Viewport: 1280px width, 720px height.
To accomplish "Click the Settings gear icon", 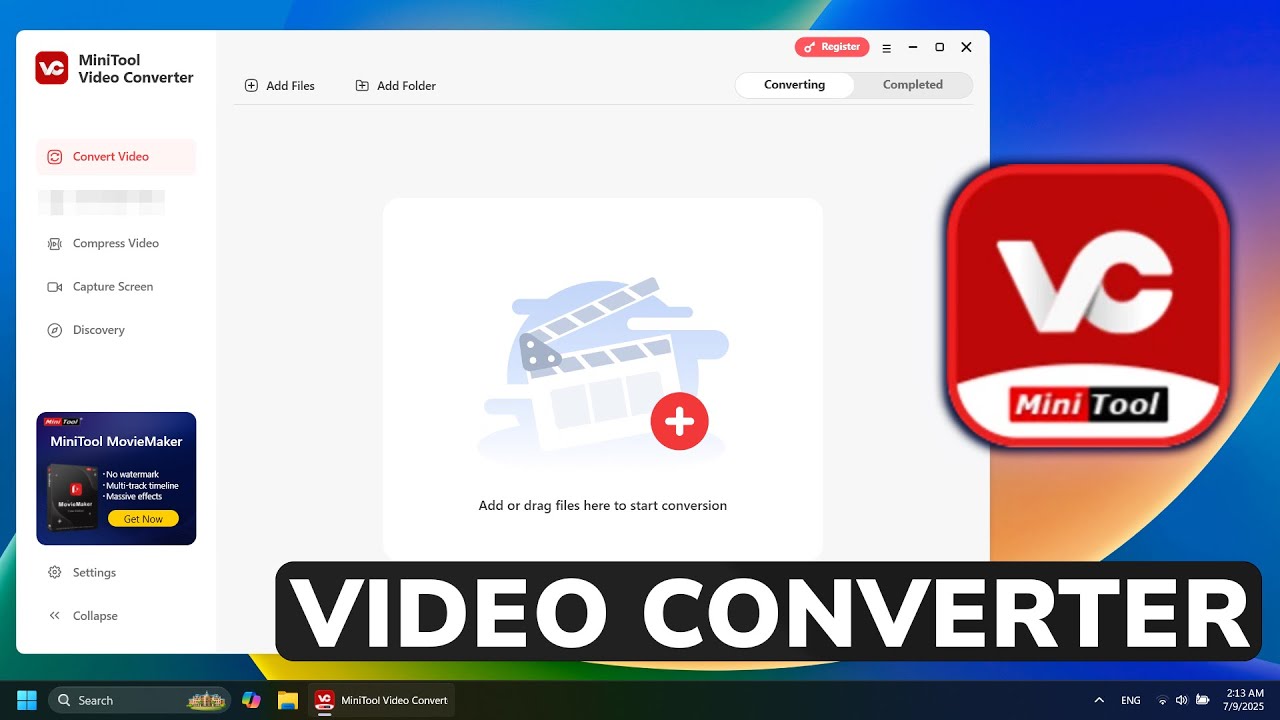I will (55, 573).
